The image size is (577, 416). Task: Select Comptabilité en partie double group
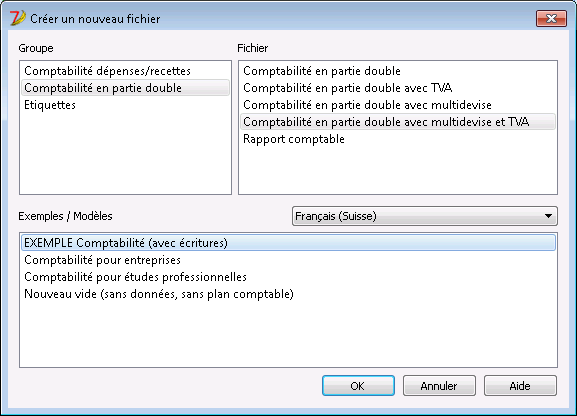tap(125, 88)
